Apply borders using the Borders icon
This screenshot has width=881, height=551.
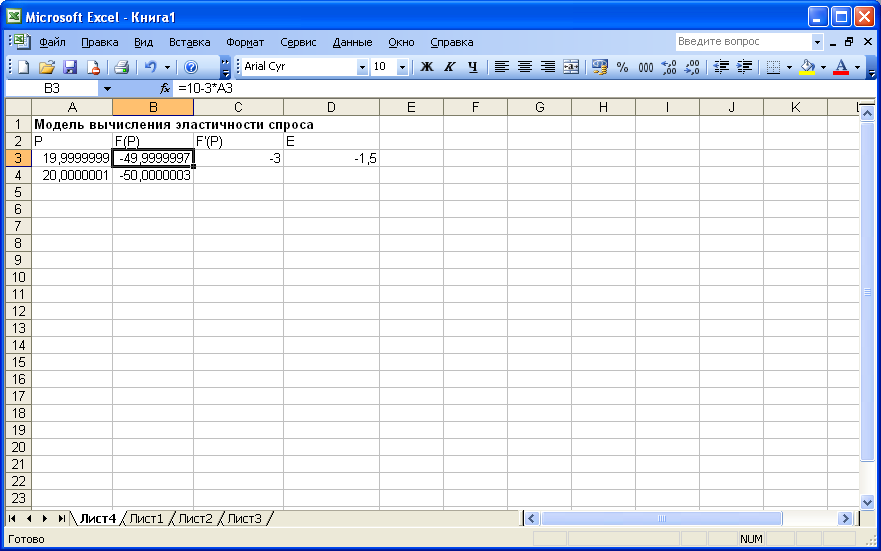pos(773,67)
